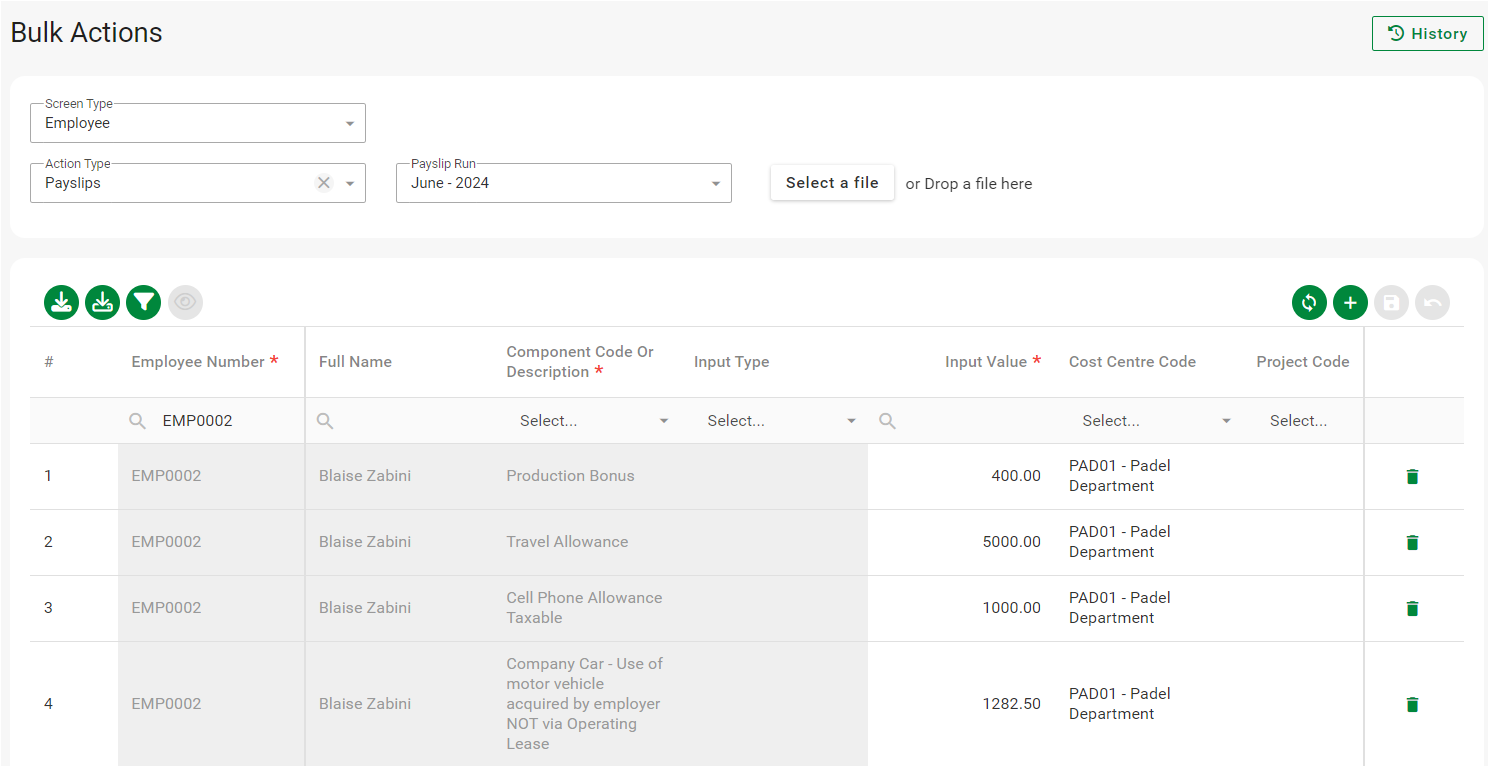Clear the Payslips Action Type selection
This screenshot has height=767, width=1489.
(323, 183)
